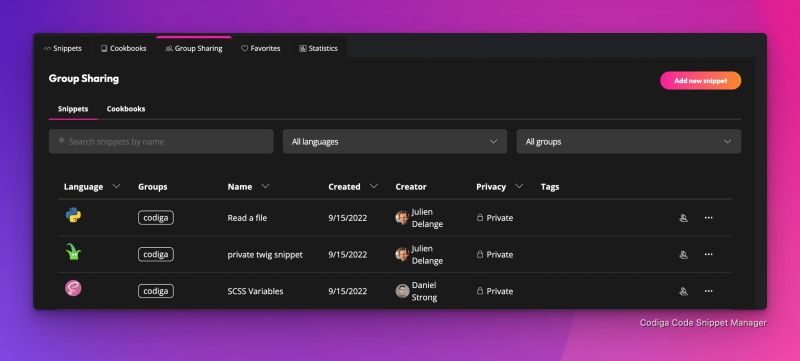Viewport: 800px width, 361px height.
Task: Open the private twig snippet
Action: (x=265, y=254)
